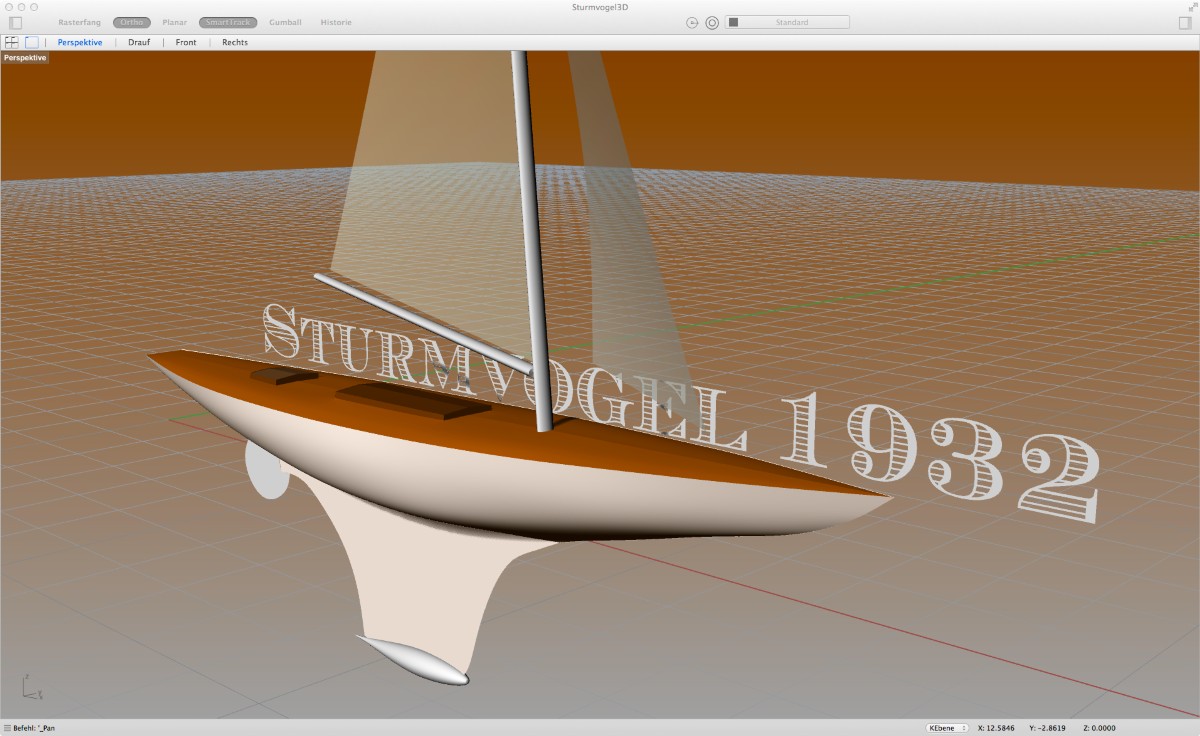This screenshot has width=1200, height=736.
Task: Toggle Planar mode
Action: tap(175, 22)
